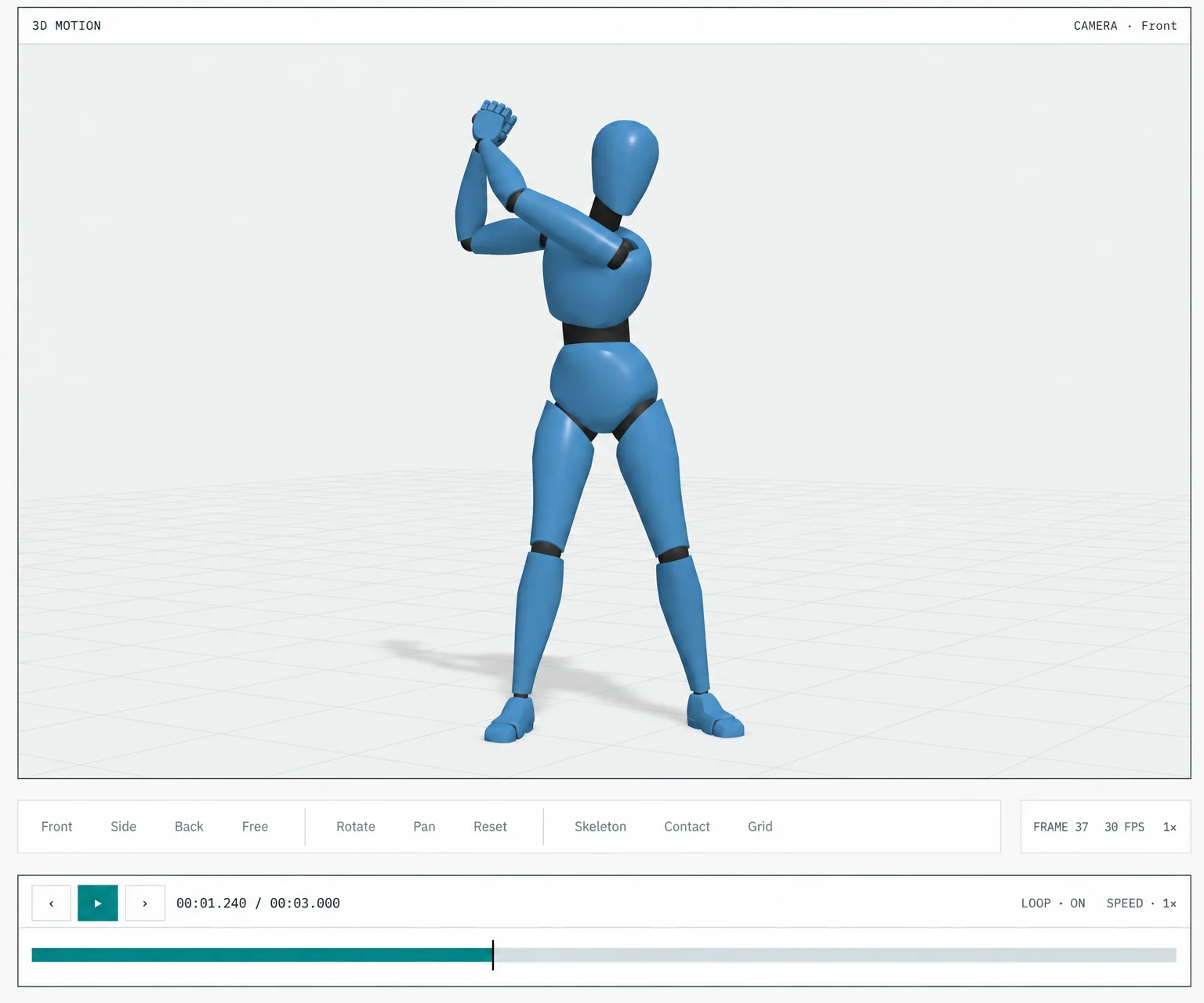The height and width of the screenshot is (1003, 1204).
Task: Reset the camera view
Action: click(x=490, y=827)
